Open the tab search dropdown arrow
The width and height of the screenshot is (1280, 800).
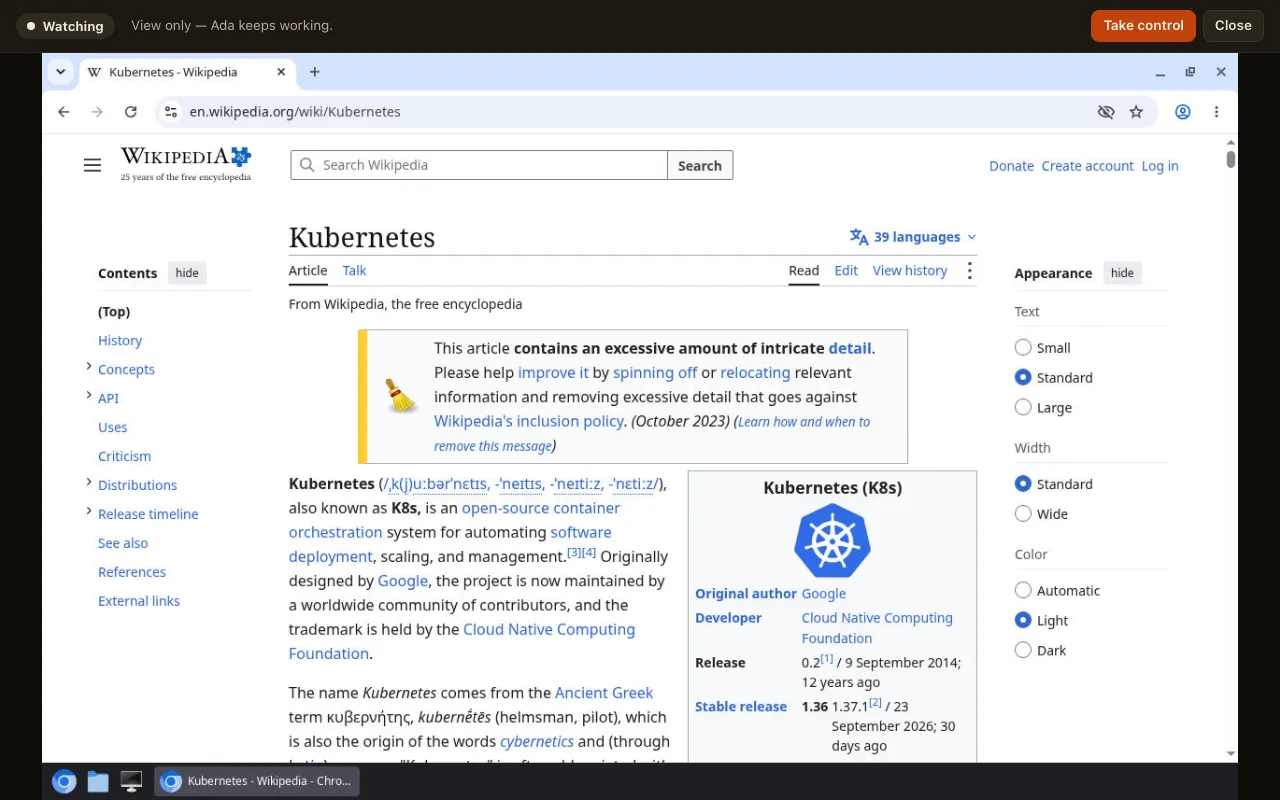click(x=61, y=72)
